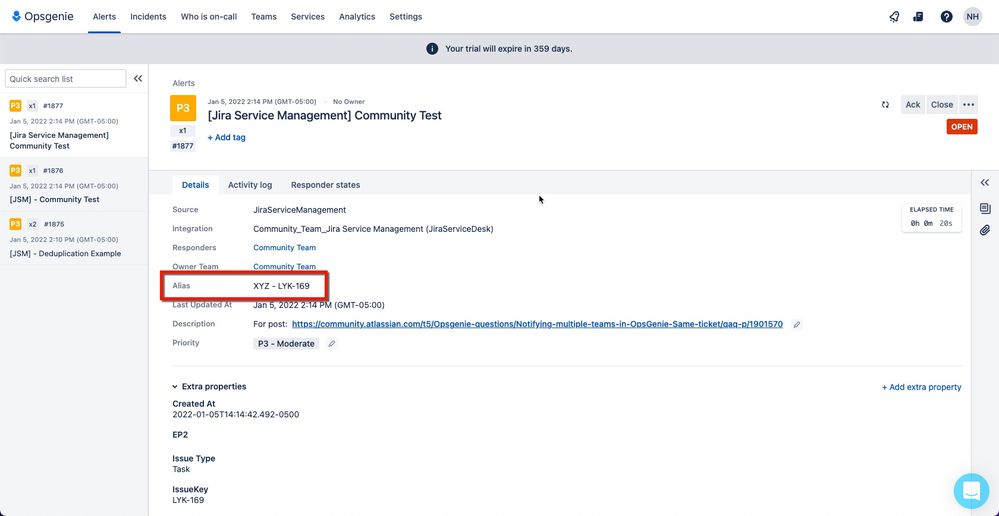Acknowledge the alert with Ack button
The height and width of the screenshot is (516, 999).
(913, 104)
